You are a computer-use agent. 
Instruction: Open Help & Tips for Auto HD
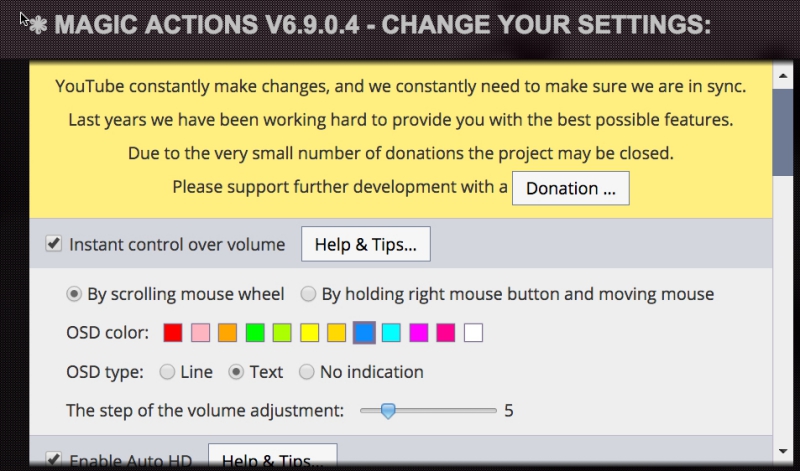click(x=272, y=460)
